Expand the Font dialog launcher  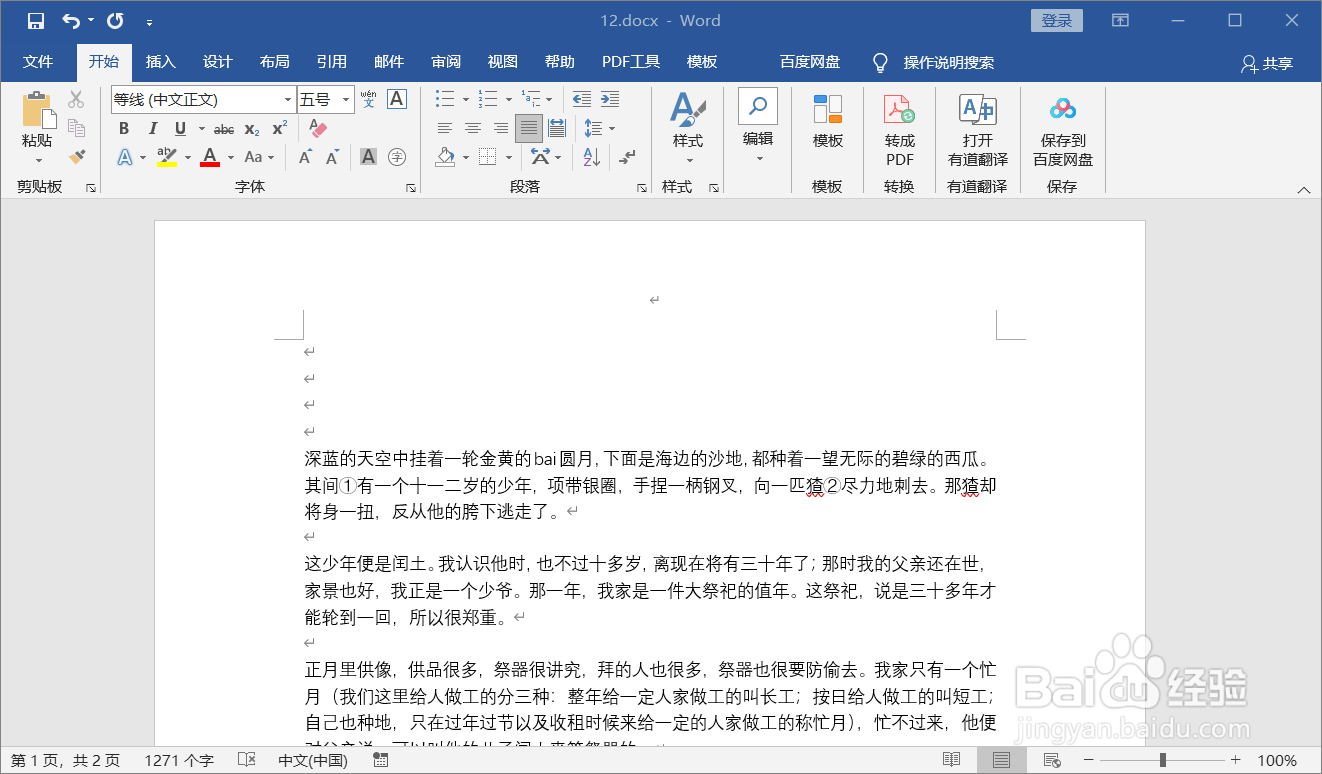[410, 188]
